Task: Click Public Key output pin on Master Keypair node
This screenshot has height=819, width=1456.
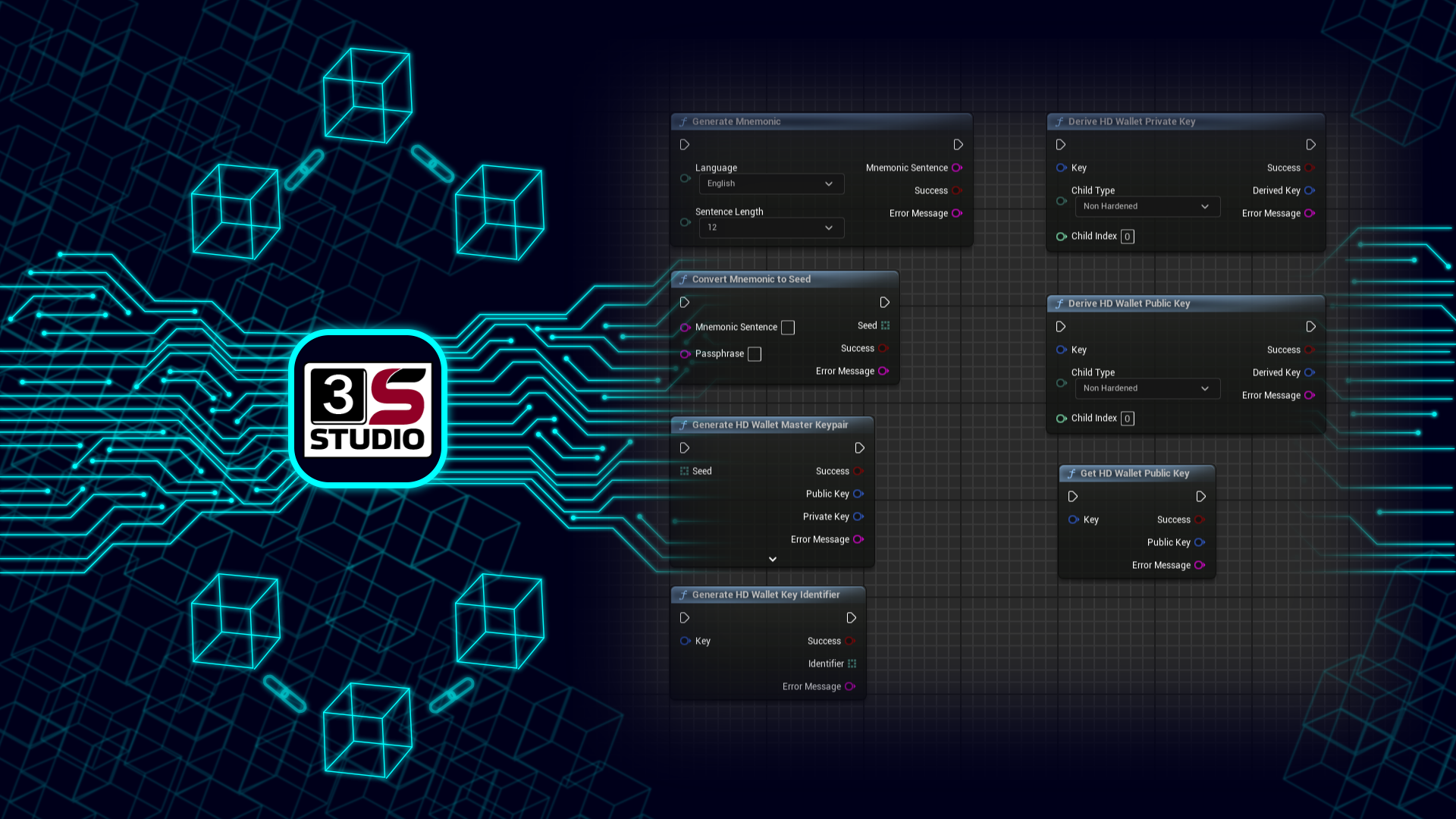Action: pos(858,494)
